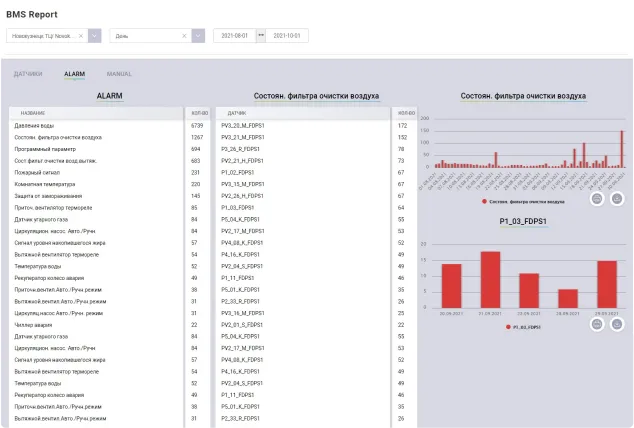Select the Давления воды alarm row

click(x=95, y=126)
